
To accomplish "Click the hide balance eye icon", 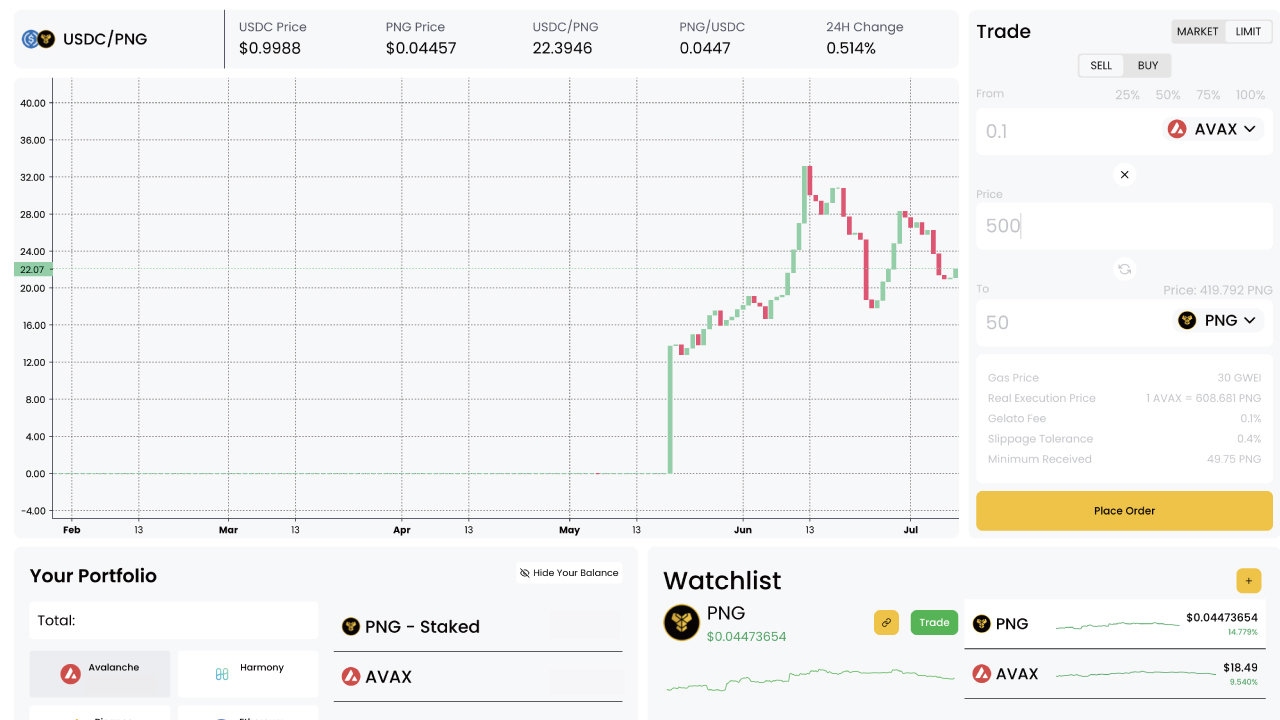I will tap(524, 573).
